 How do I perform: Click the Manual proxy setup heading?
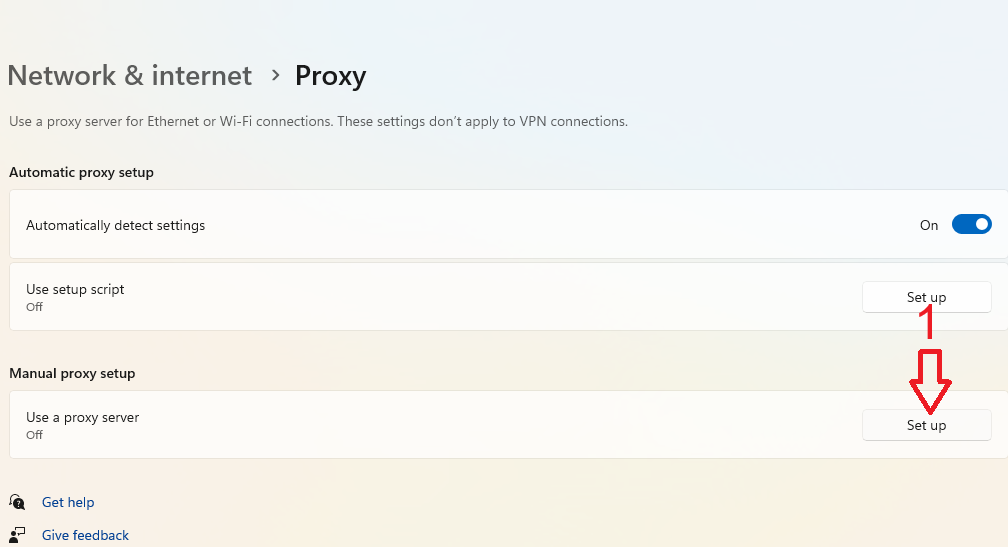click(72, 373)
